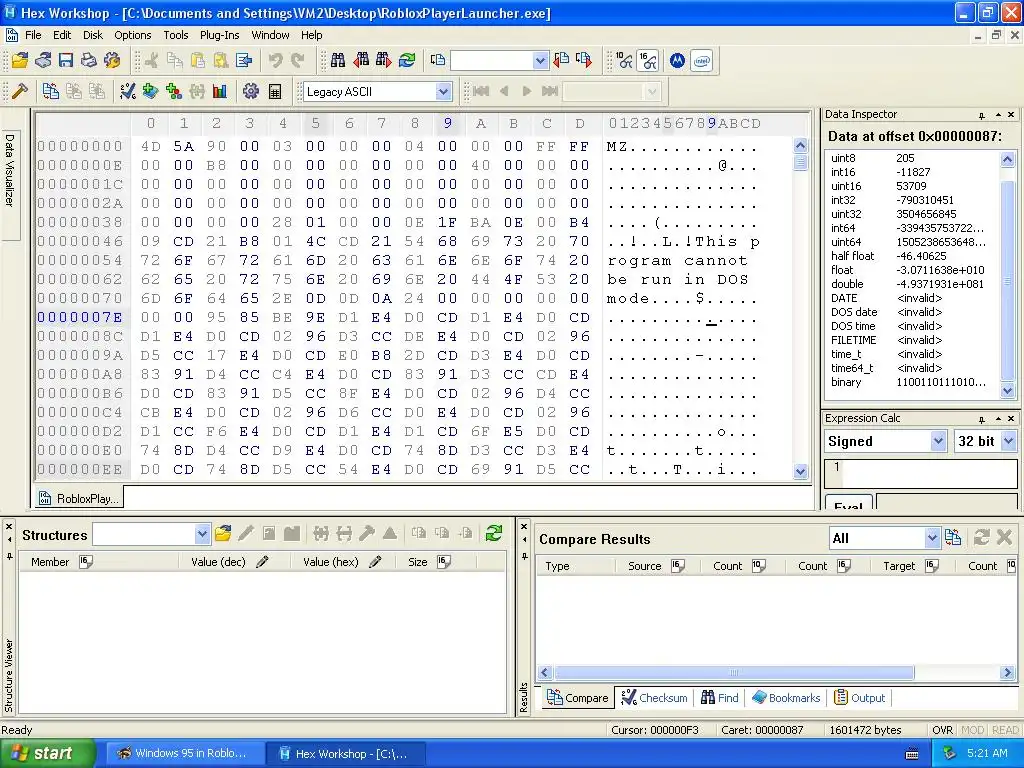Click the Data Inspector scroll down arrow
Image resolution: width=1024 pixels, height=768 pixels.
[1008, 391]
